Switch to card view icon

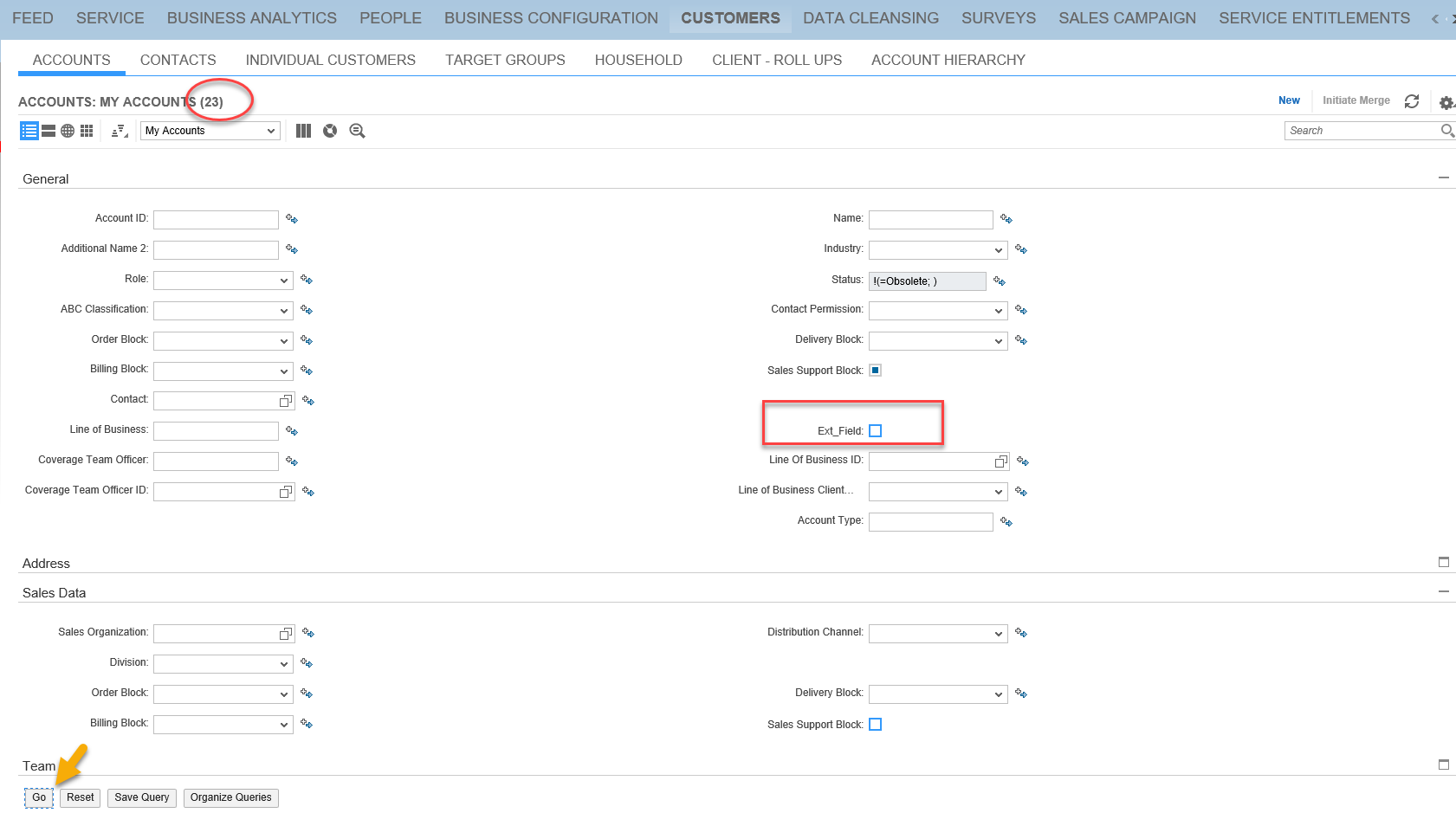(49, 131)
